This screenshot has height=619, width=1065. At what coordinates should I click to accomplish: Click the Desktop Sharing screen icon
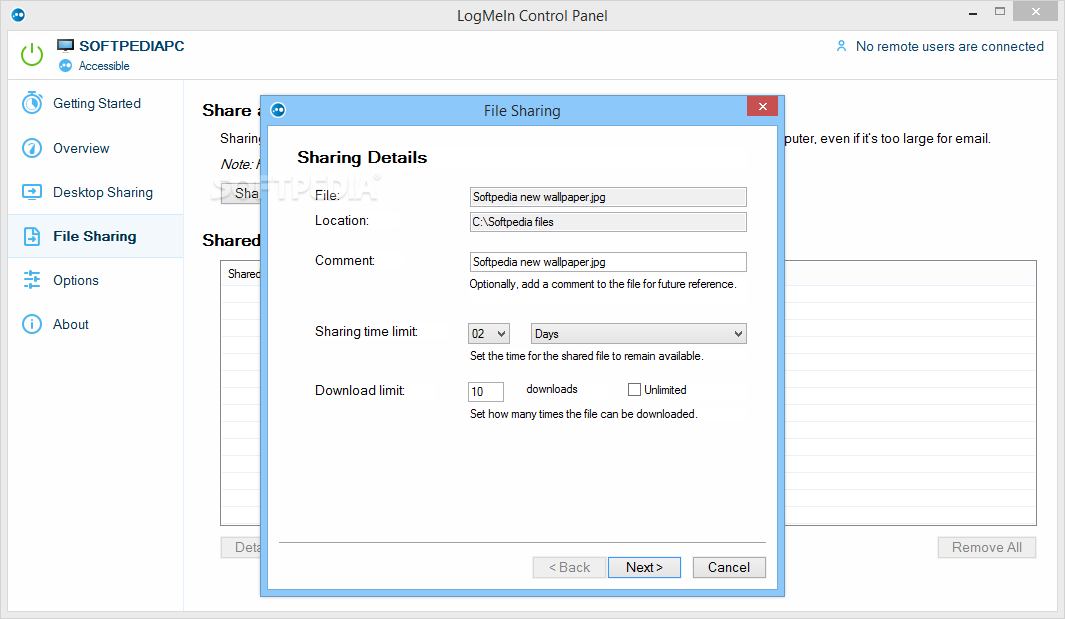point(32,192)
